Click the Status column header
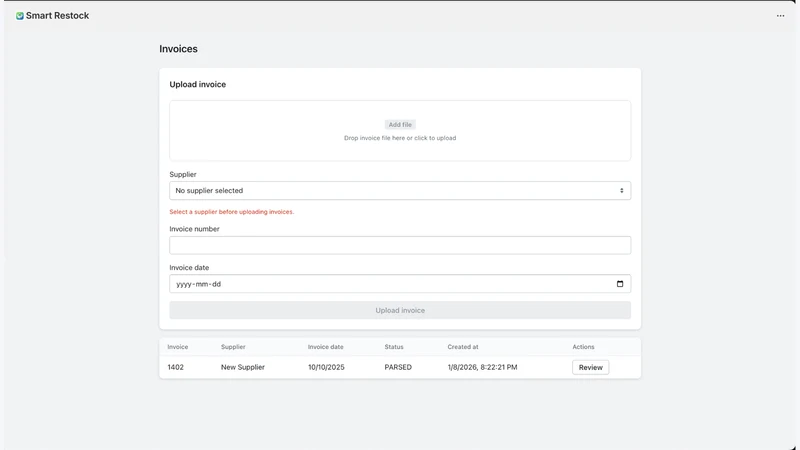This screenshot has height=450, width=800. (394, 347)
